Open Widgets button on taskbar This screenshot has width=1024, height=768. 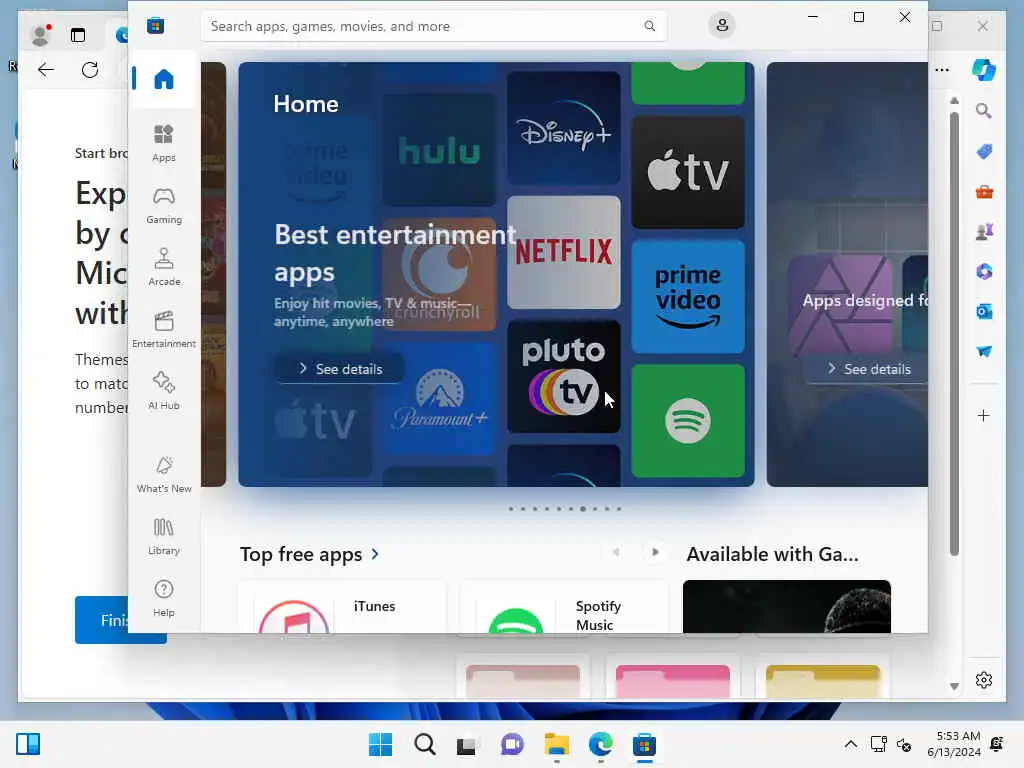[x=28, y=744]
